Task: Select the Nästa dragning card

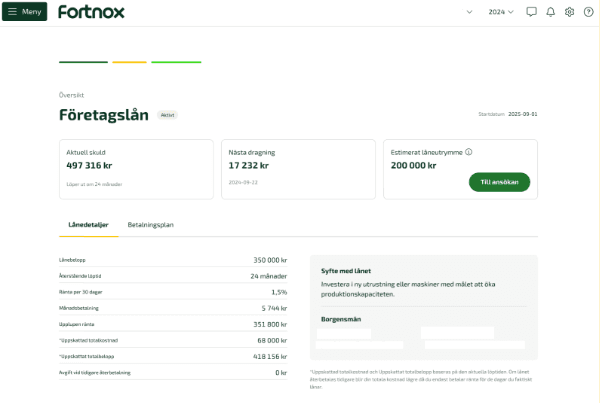Action: coord(297,167)
